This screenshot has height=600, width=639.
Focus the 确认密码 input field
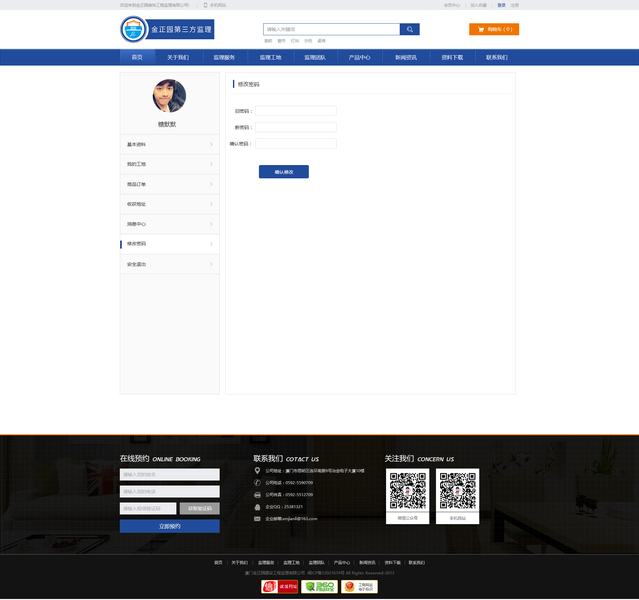(296, 143)
